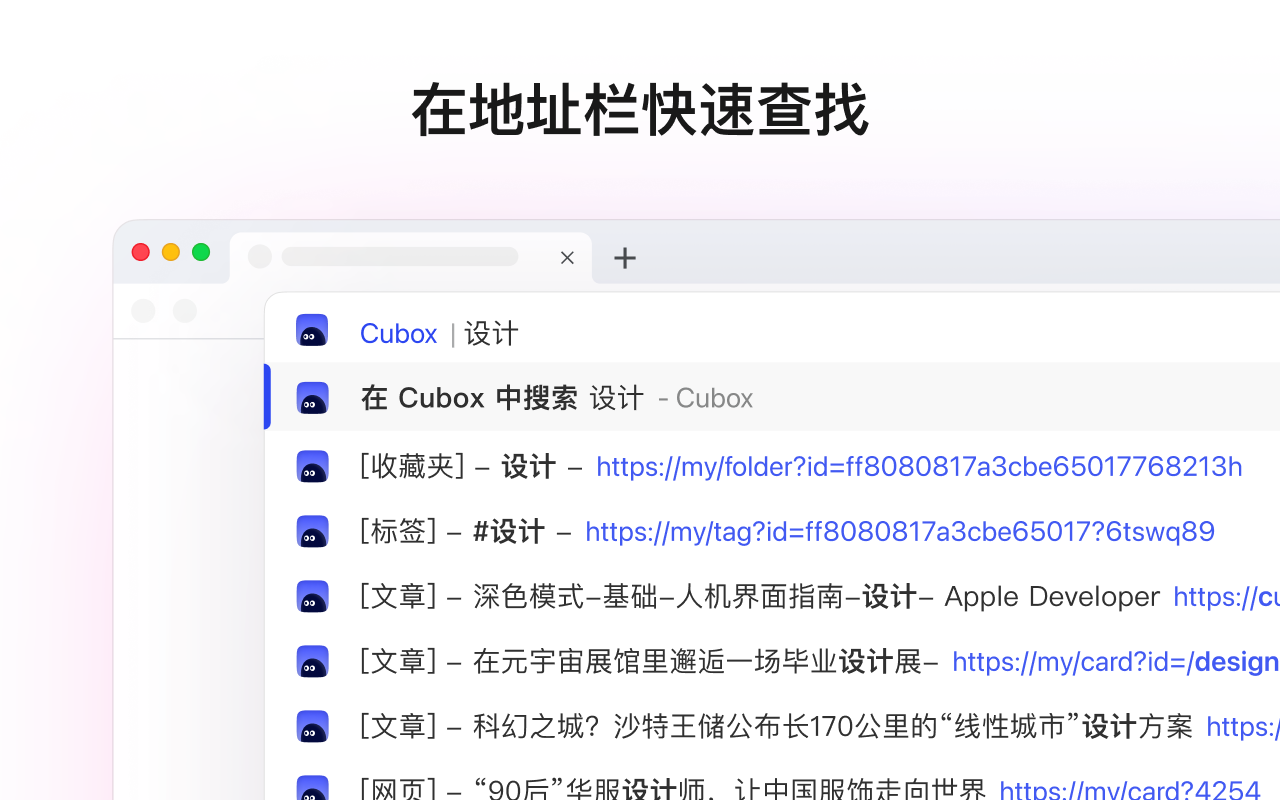Click the Cubox icon next to the 线性城市 article row

tap(313, 726)
